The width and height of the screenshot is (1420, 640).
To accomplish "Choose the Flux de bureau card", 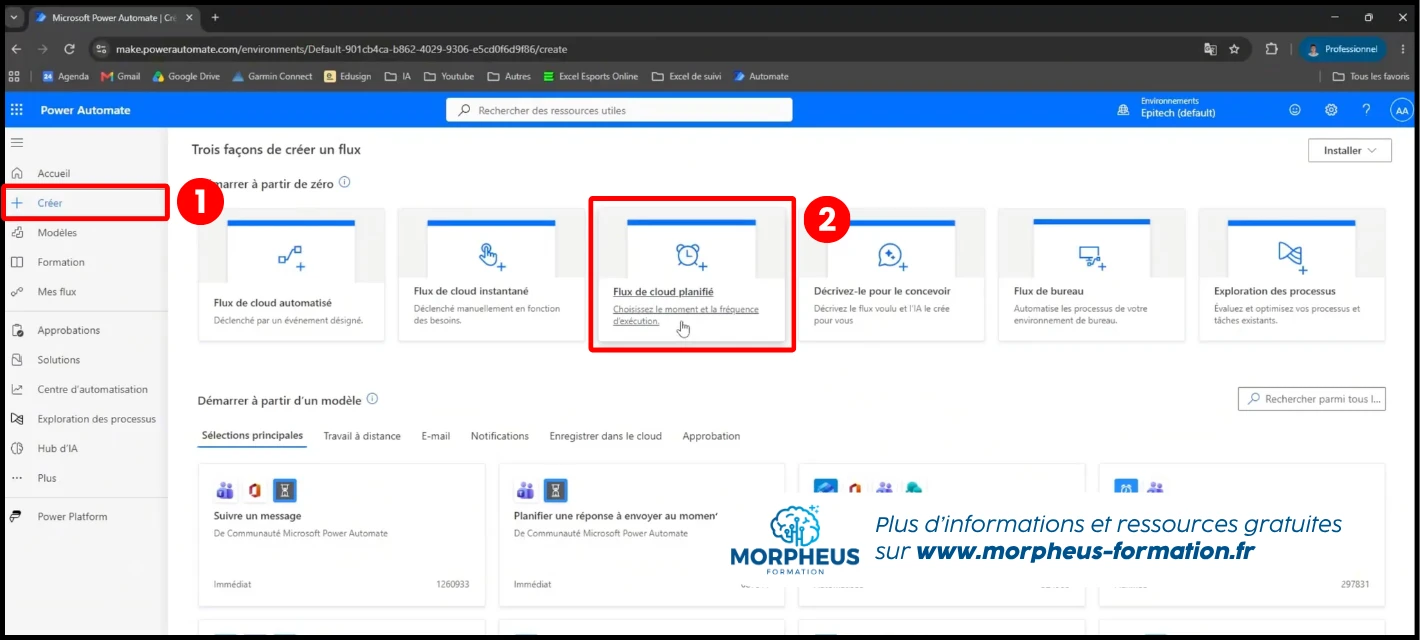I will tap(1091, 275).
